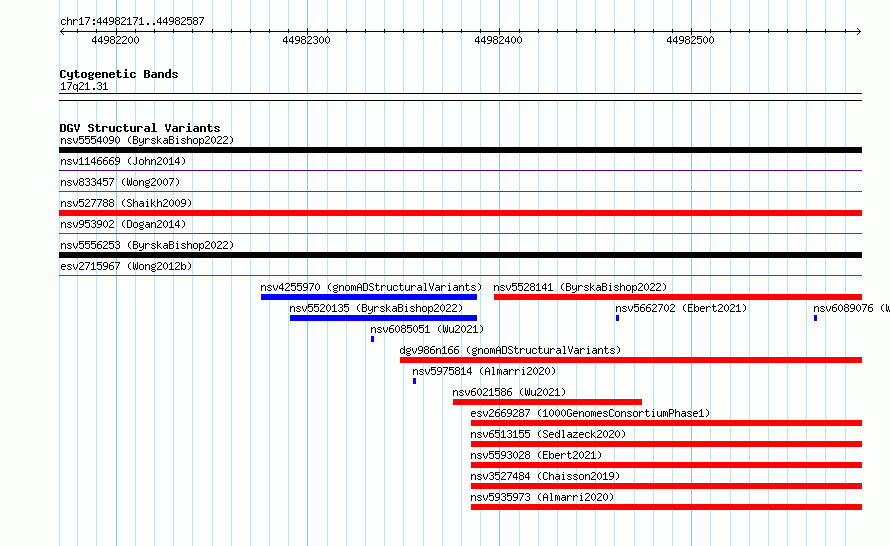Select the red bar of nsv5528141
The height and width of the screenshot is (546, 890).
pyautogui.click(x=678, y=297)
